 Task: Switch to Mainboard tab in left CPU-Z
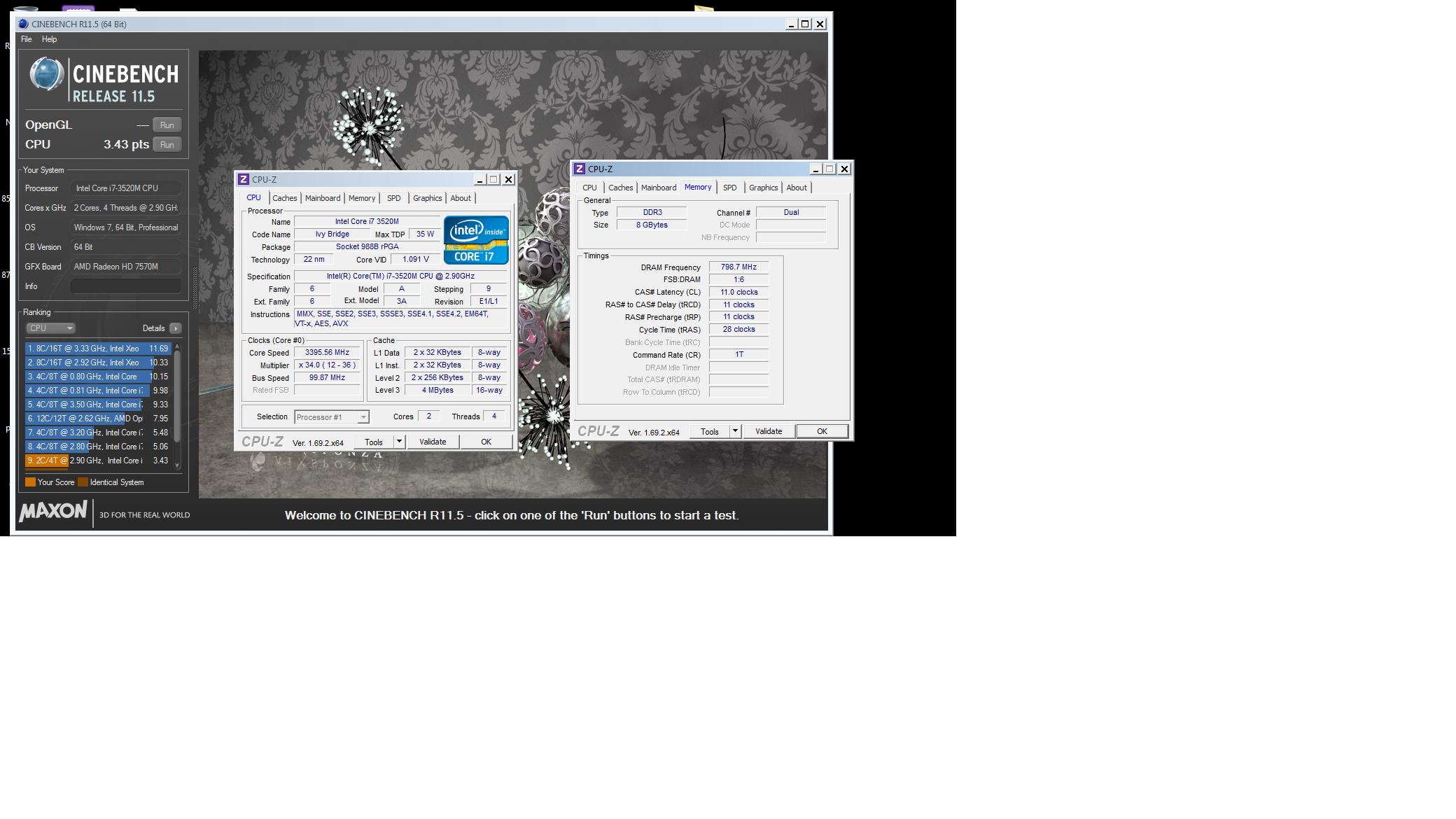(x=323, y=198)
